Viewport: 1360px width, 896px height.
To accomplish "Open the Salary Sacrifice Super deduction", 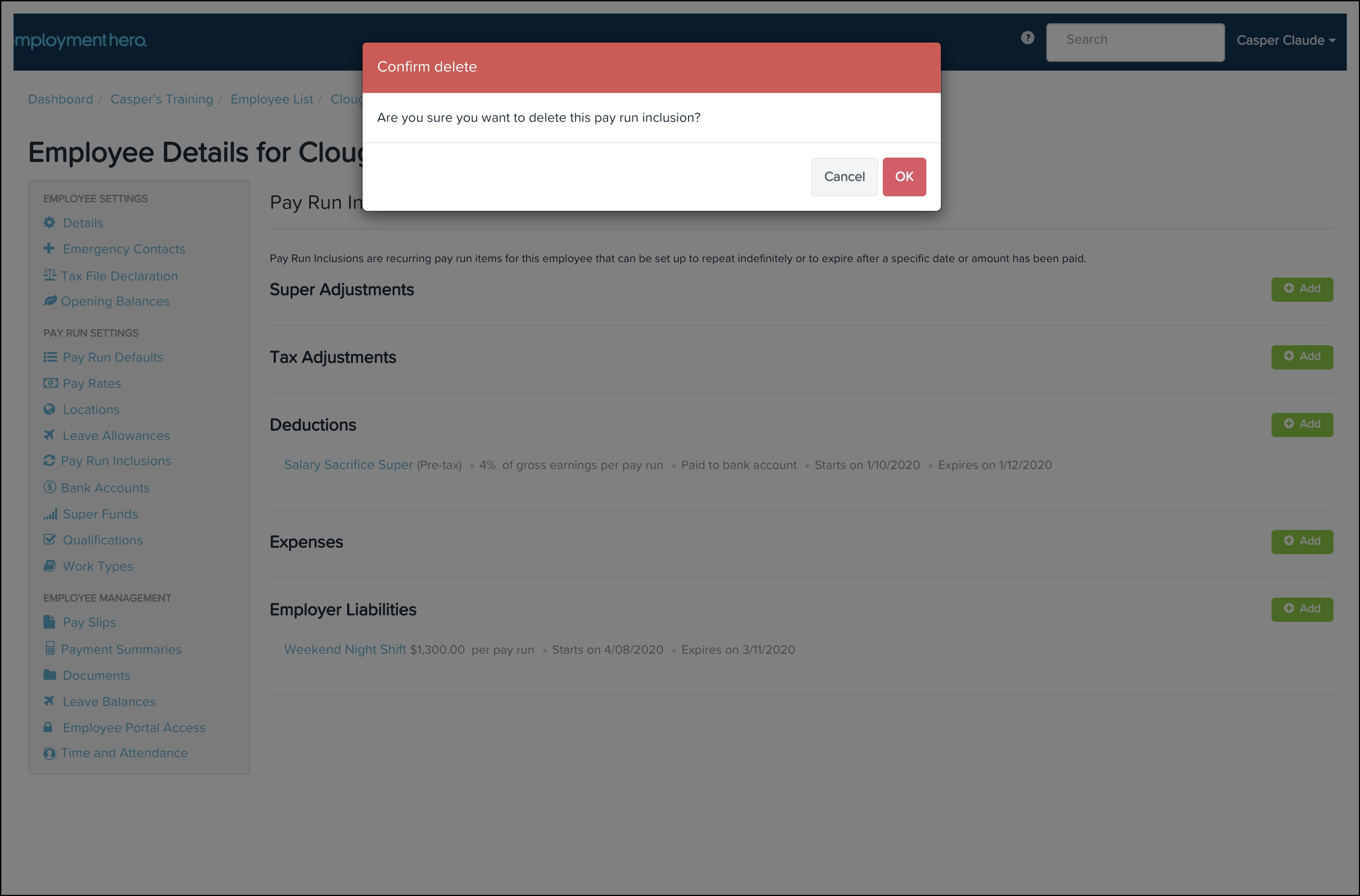I will point(348,465).
